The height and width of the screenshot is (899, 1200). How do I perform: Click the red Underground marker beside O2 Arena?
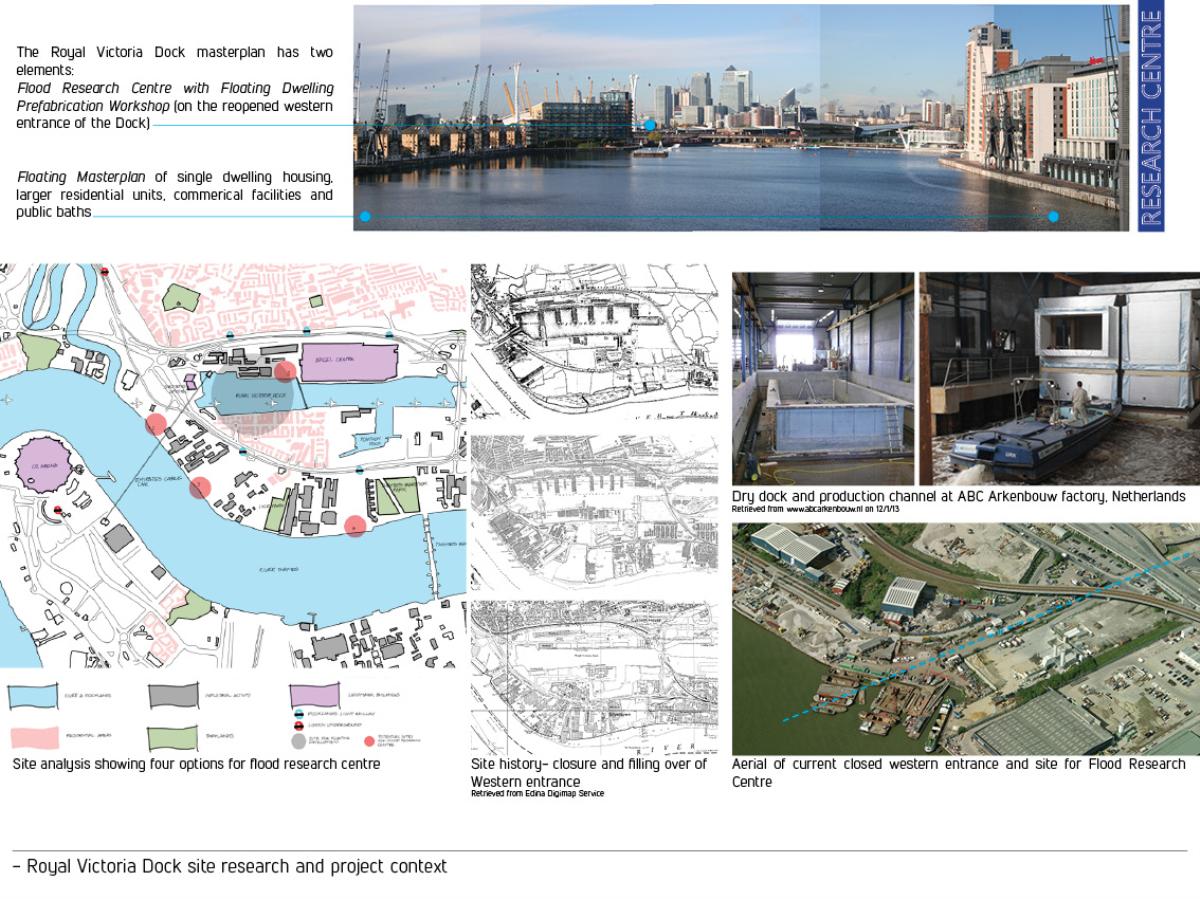pyautogui.click(x=58, y=510)
